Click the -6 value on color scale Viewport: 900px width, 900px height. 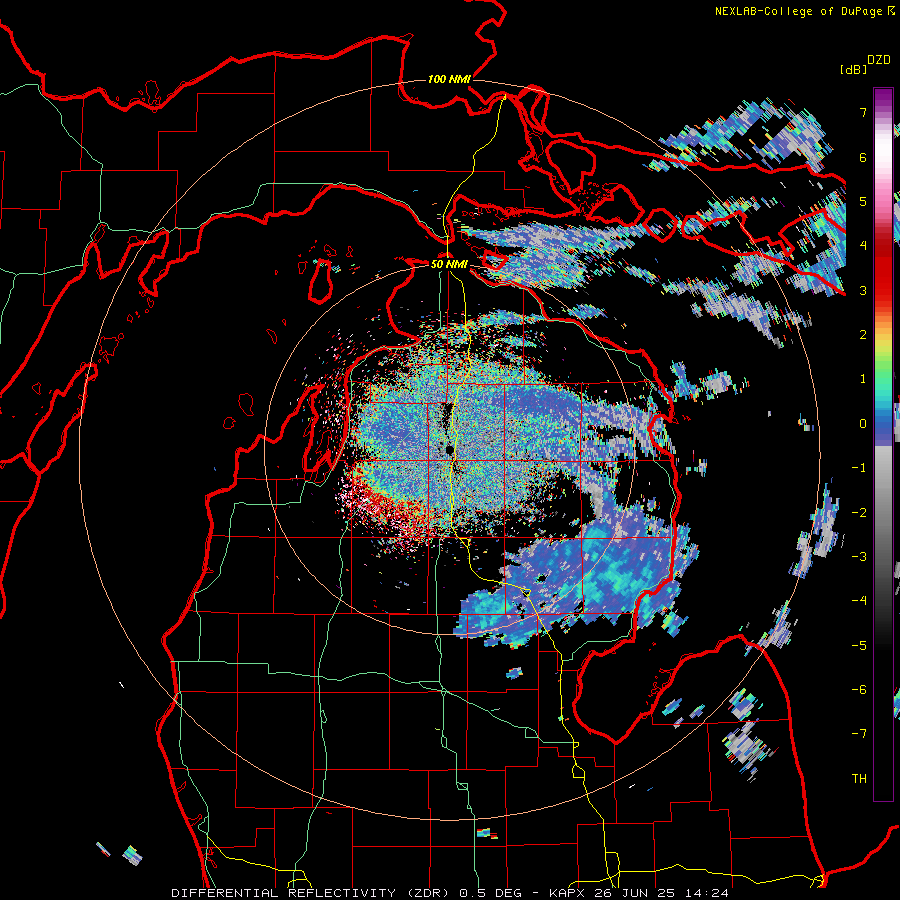coord(859,690)
